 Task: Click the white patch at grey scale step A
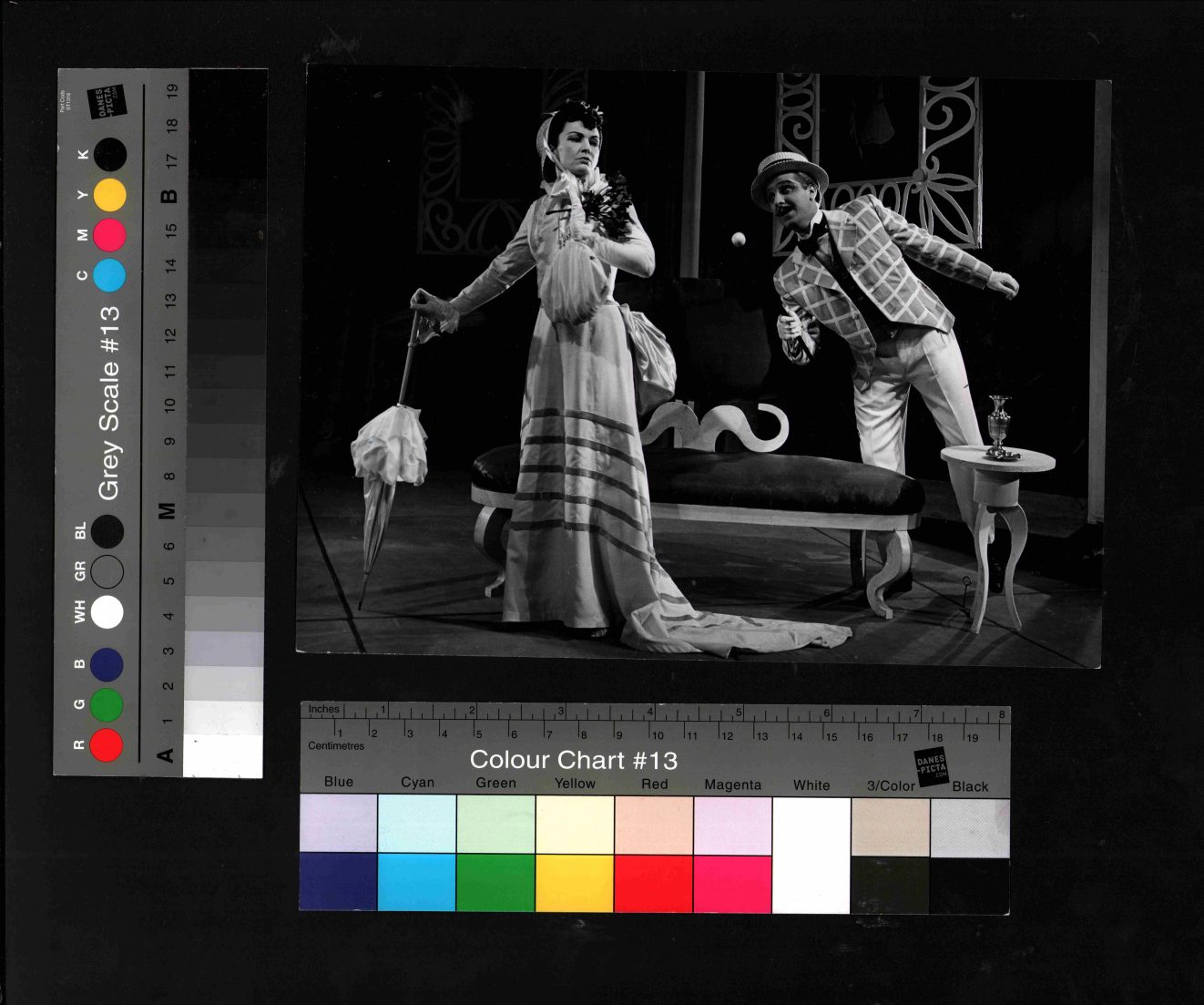[222, 756]
